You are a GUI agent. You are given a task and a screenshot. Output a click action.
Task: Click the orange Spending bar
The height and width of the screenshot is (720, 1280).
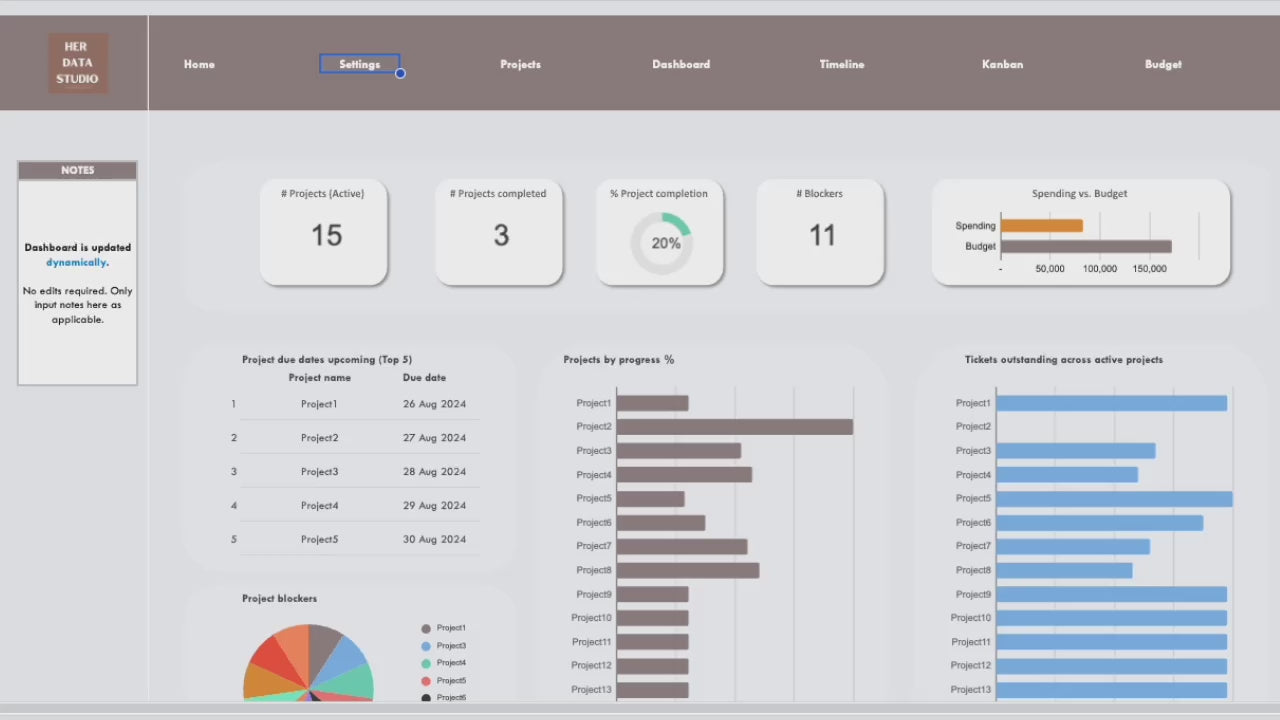1041,226
